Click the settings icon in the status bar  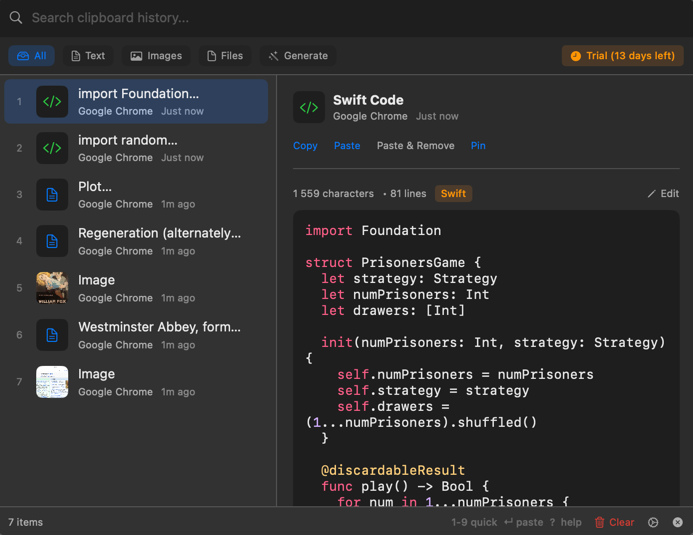tap(653, 522)
